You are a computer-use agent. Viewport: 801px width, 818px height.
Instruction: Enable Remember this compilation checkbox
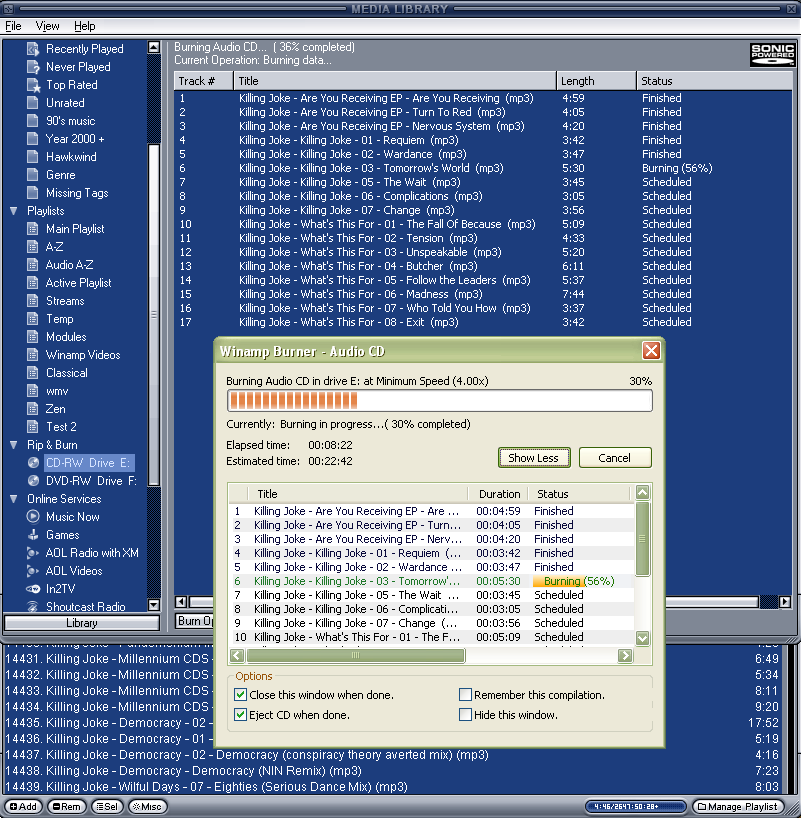465,694
